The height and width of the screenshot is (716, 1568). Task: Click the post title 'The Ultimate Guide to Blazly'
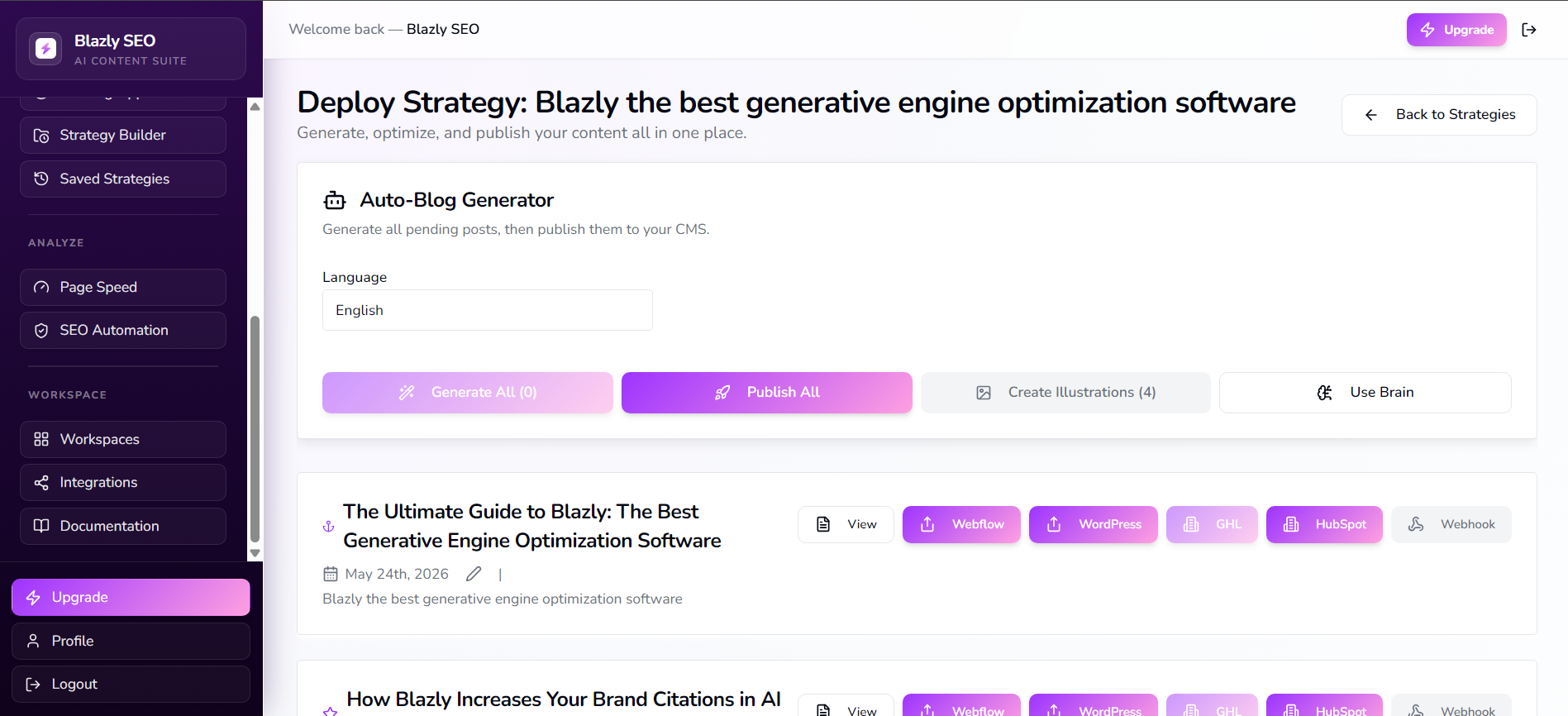[x=532, y=526]
